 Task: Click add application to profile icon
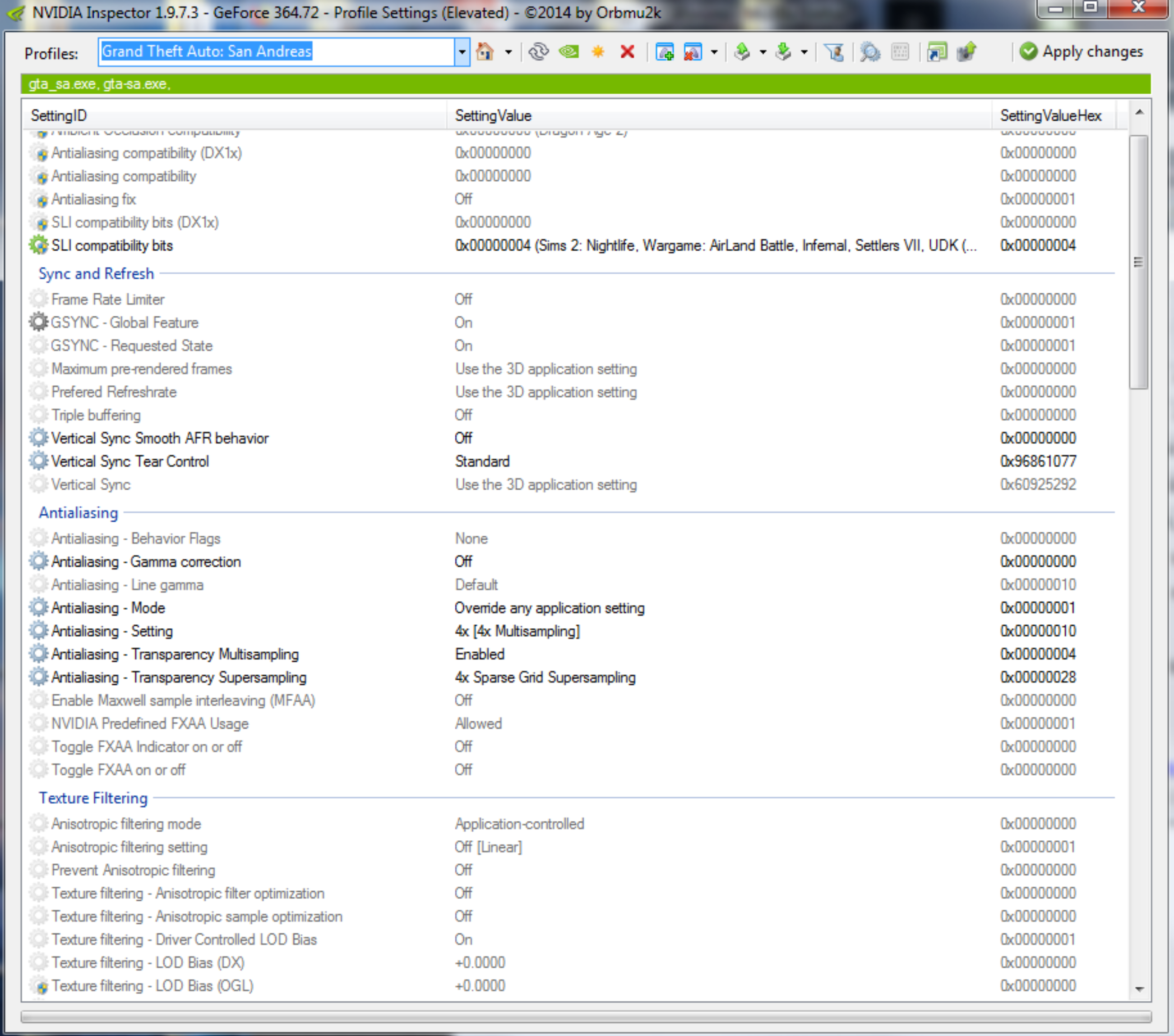point(665,52)
